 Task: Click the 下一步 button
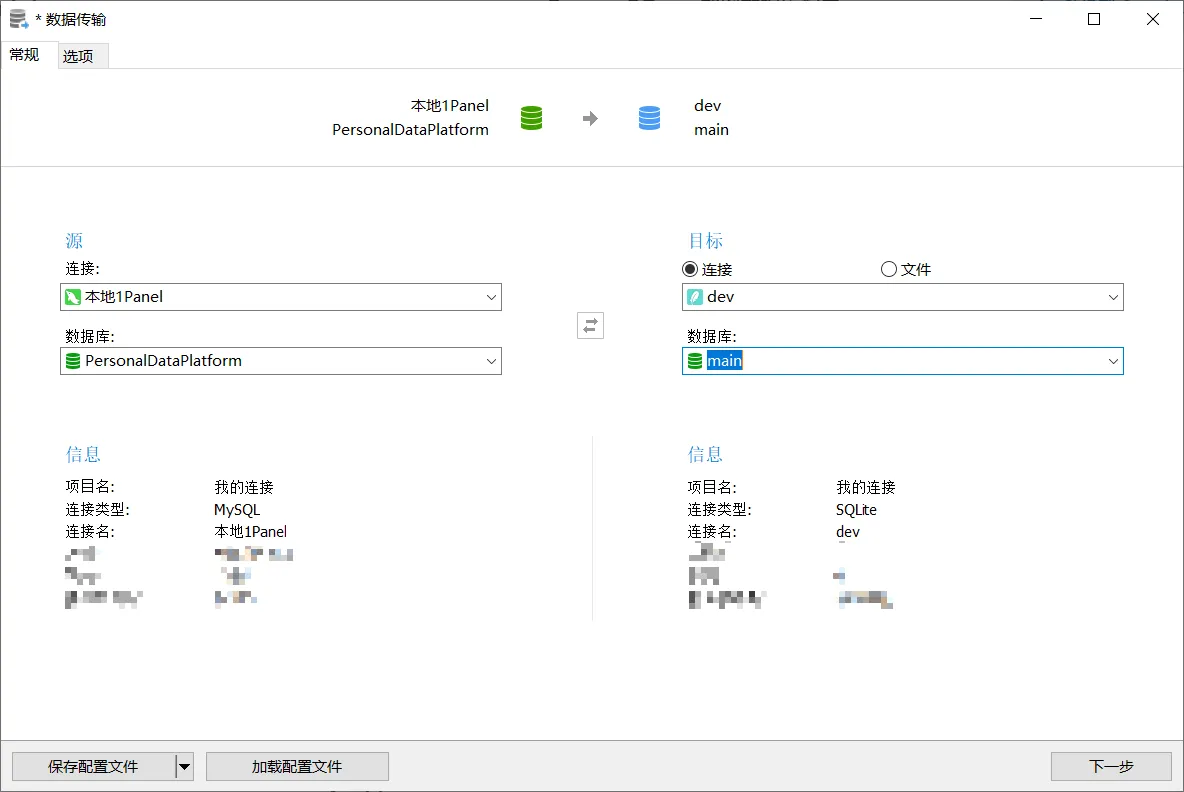tap(1111, 767)
